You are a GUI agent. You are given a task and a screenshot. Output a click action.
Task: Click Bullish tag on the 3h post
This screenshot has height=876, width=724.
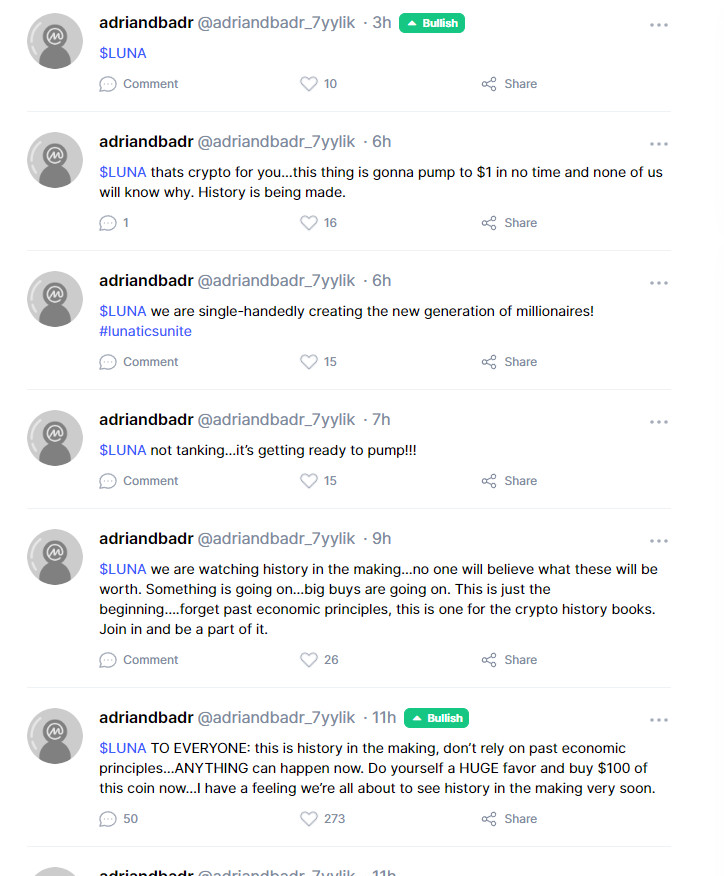pyautogui.click(x=432, y=23)
